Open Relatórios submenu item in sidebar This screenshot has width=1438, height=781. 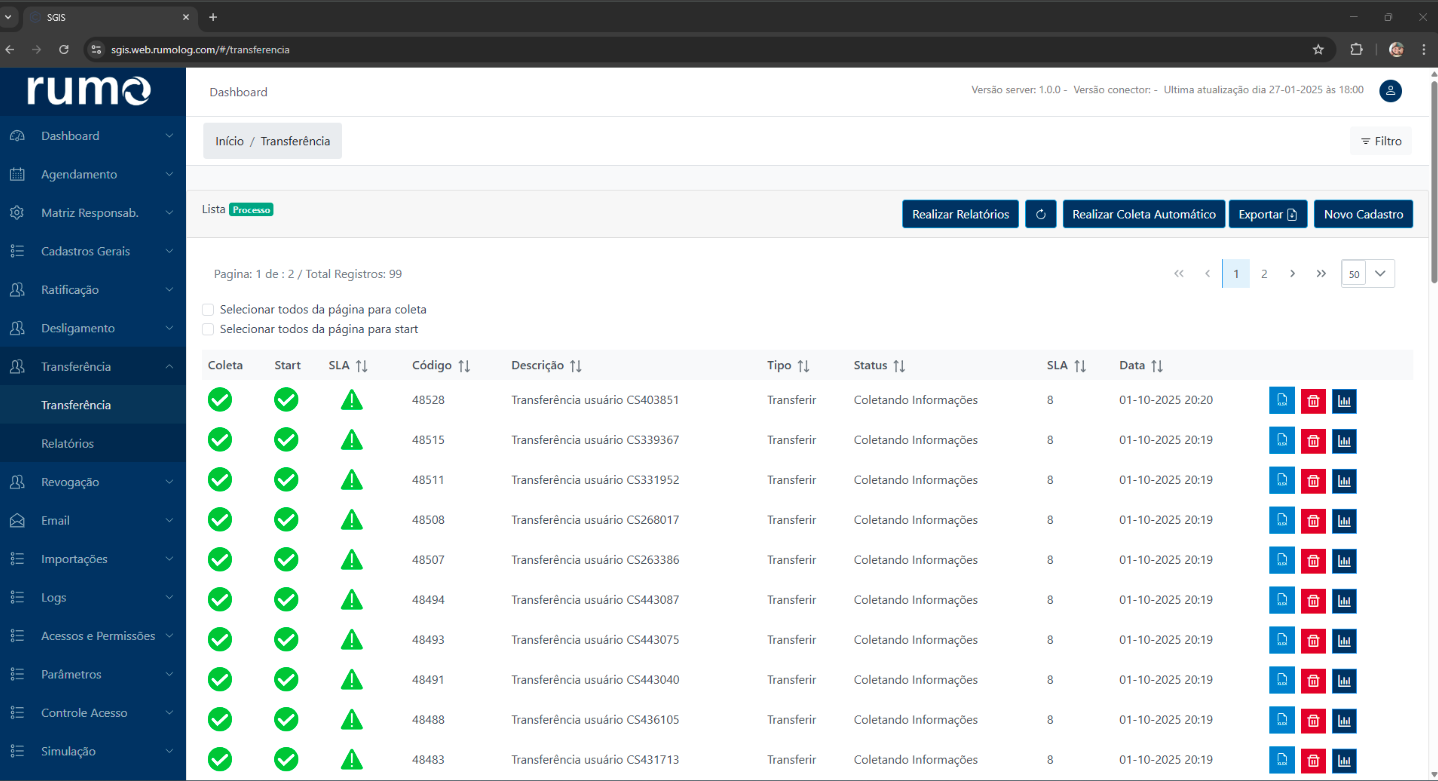67,444
